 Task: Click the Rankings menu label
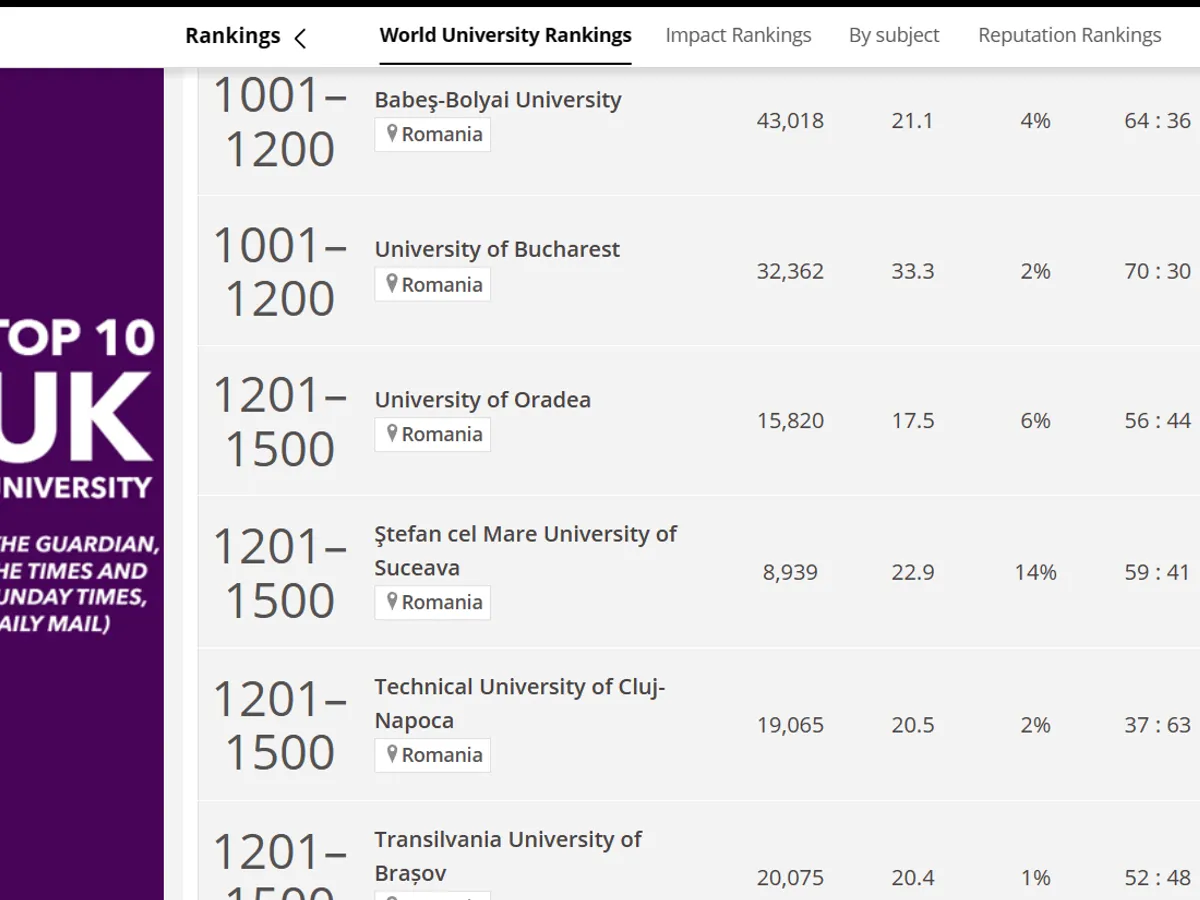(233, 36)
